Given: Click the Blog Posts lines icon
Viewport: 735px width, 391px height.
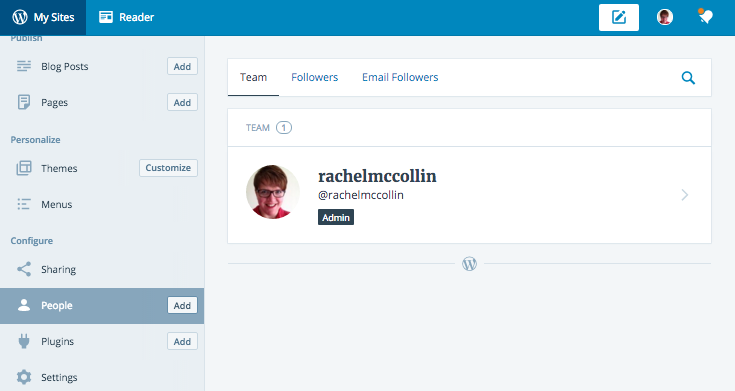Looking at the screenshot, I should 24,66.
